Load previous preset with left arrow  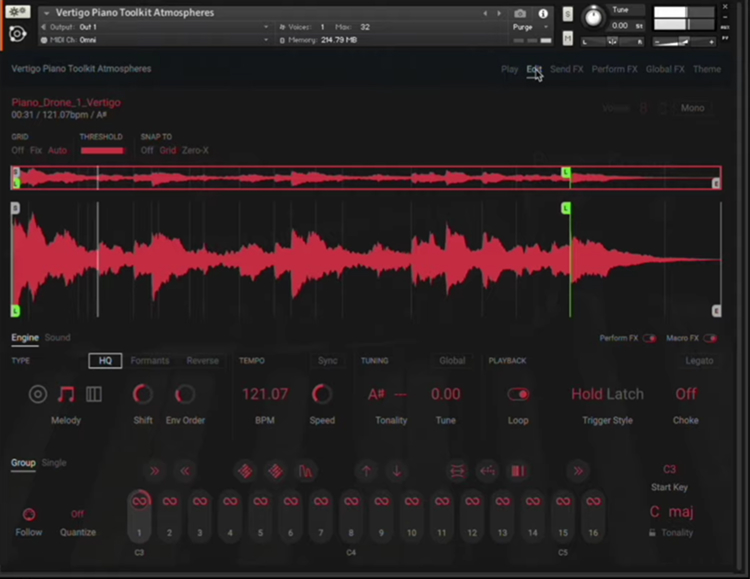(x=485, y=13)
